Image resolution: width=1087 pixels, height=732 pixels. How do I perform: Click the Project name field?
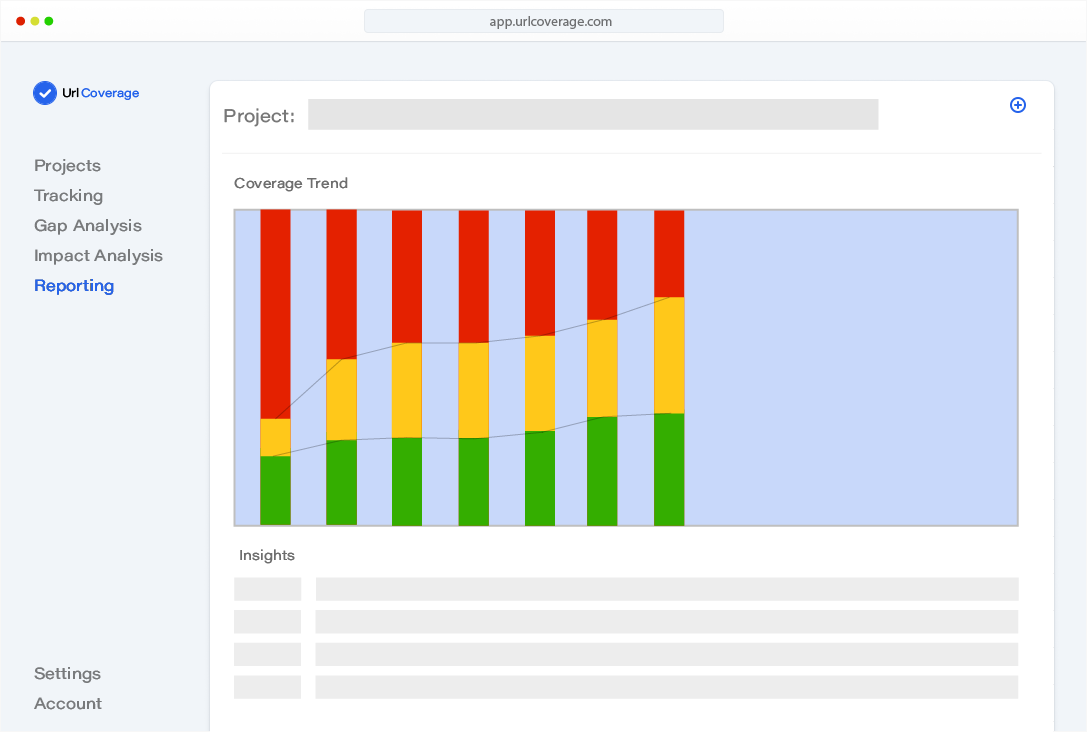[592, 115]
